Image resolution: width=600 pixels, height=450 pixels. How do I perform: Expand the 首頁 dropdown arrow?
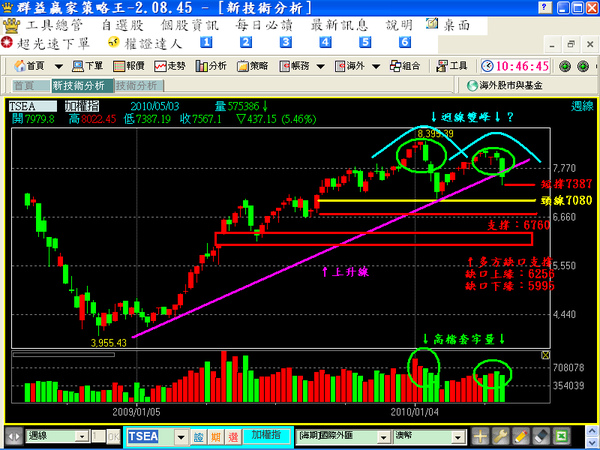click(59, 67)
